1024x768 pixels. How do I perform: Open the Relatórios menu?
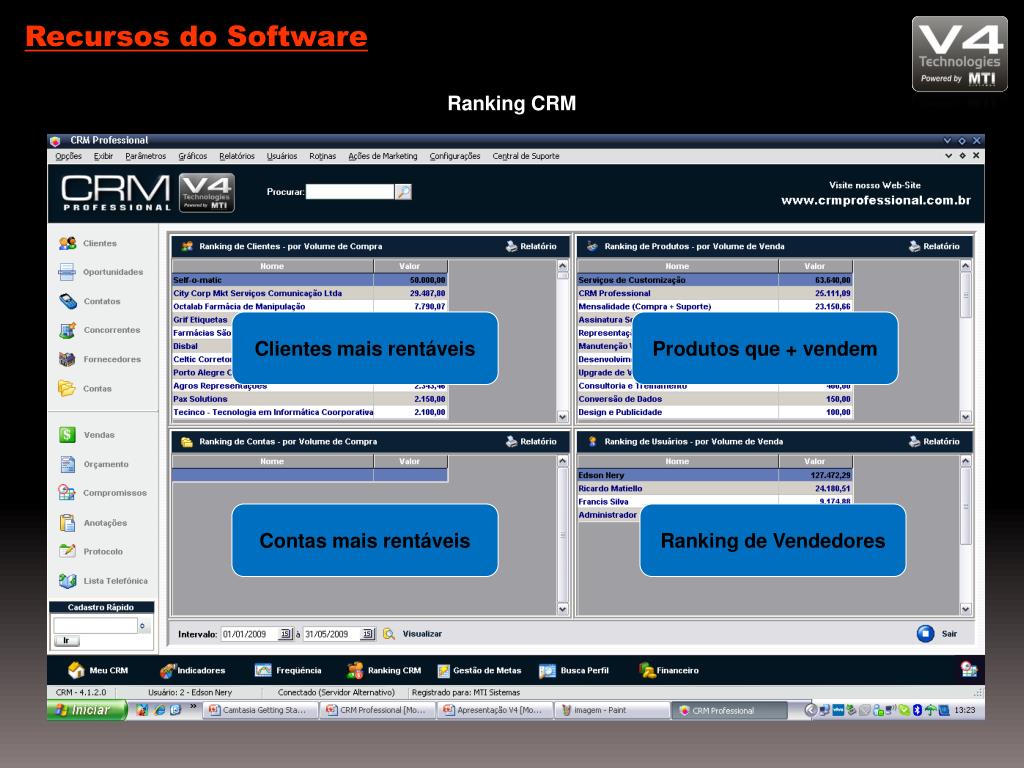[x=237, y=156]
